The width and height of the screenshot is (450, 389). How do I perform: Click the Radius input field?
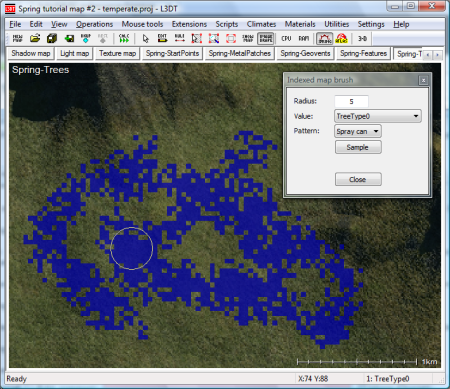pyautogui.click(x=351, y=101)
